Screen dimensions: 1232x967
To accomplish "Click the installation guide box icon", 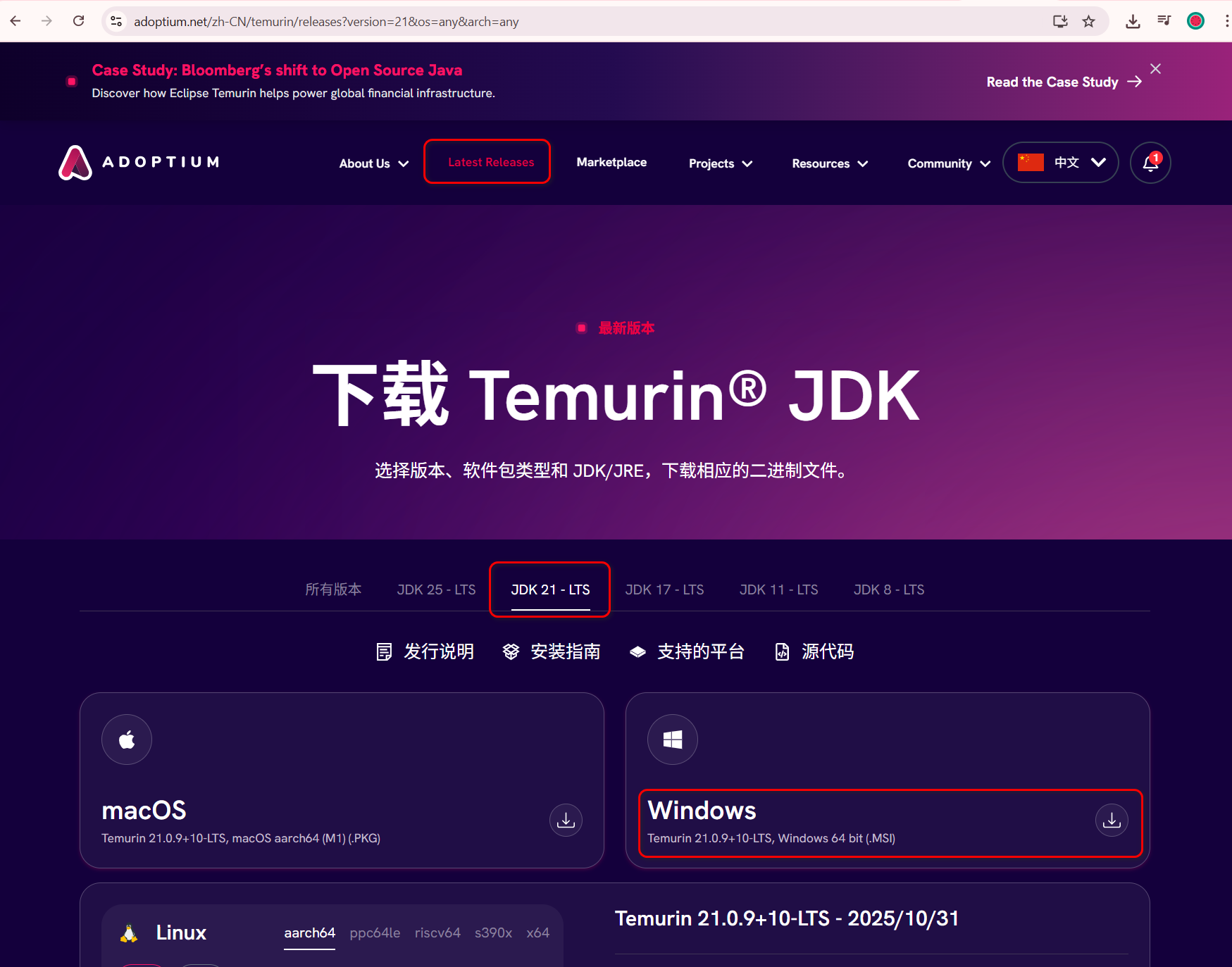I will (x=511, y=651).
